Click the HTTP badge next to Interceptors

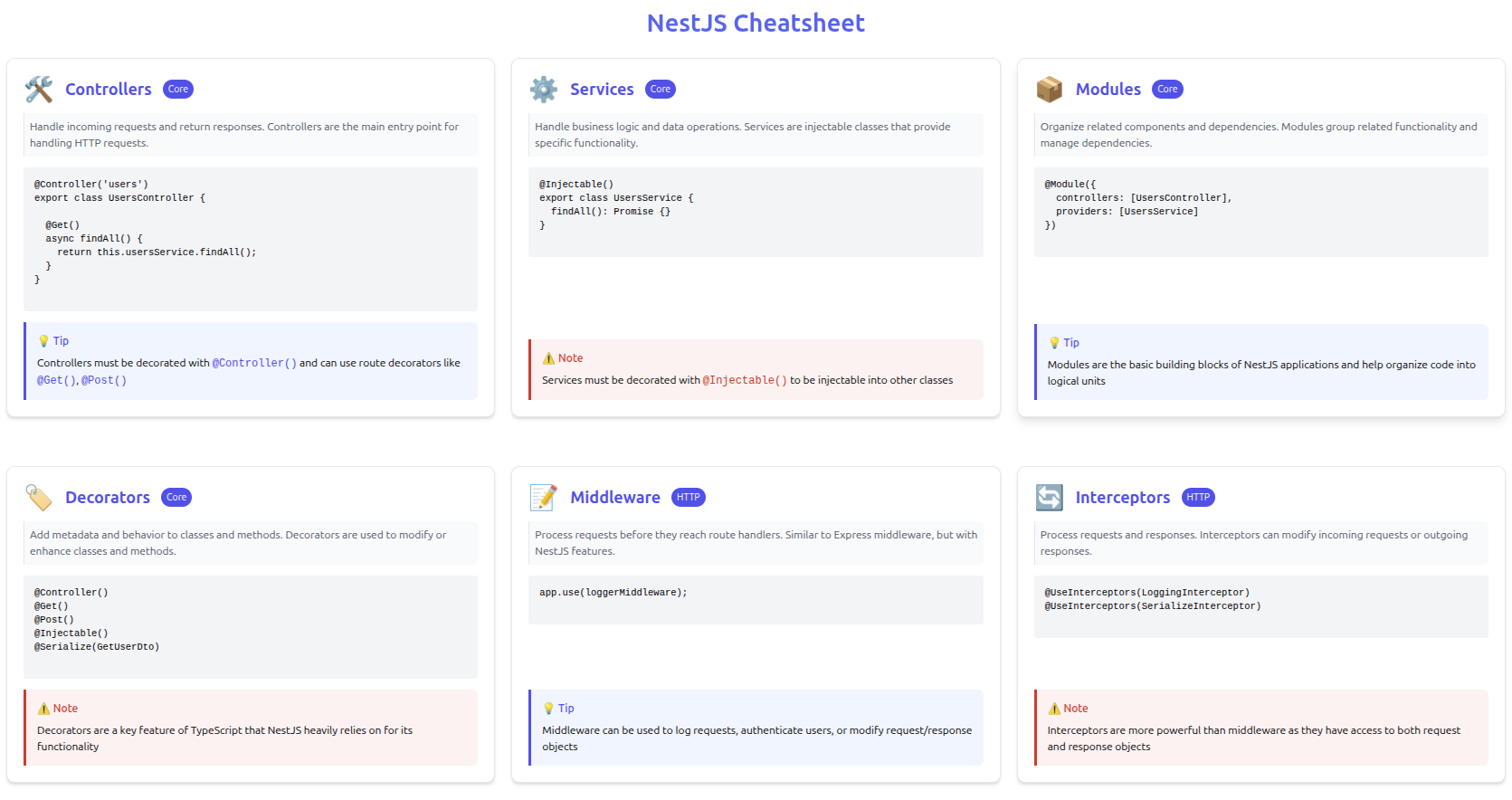point(1198,497)
